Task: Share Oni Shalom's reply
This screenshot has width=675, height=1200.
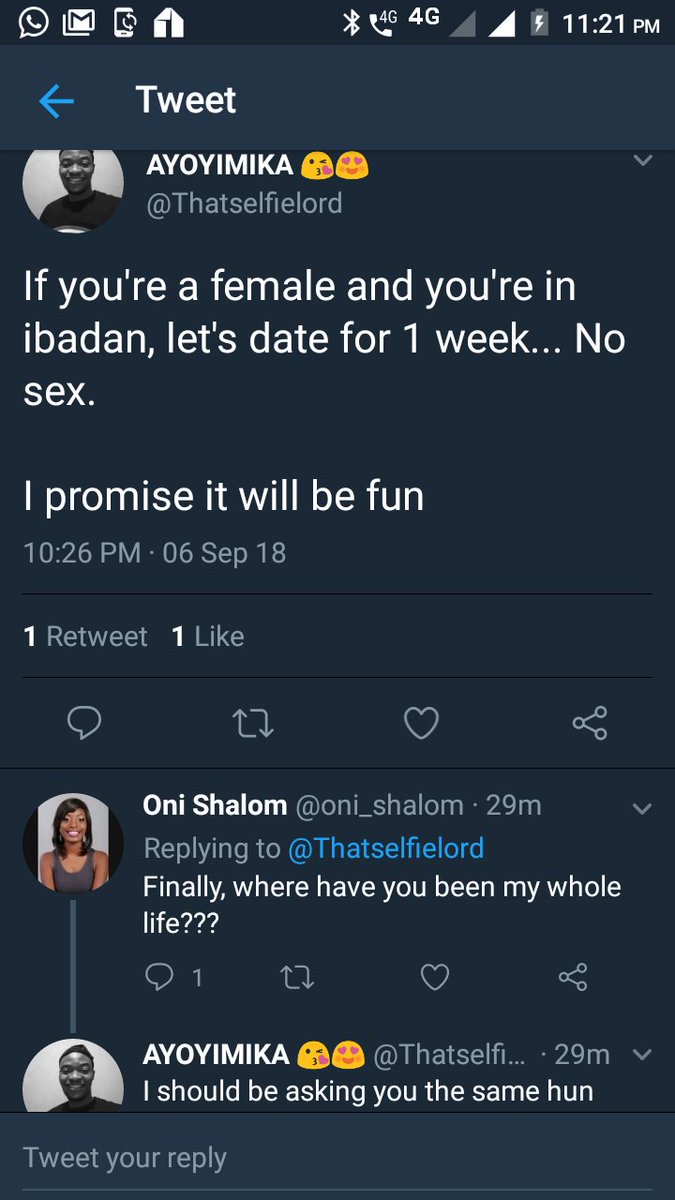Action: point(572,976)
